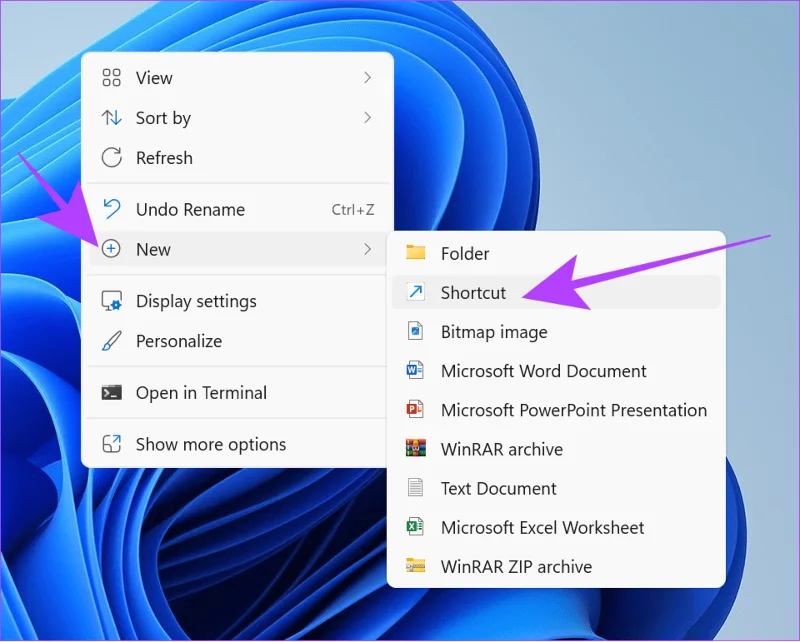The image size is (800, 642).
Task: Choose Show more options
Action: tap(237, 444)
